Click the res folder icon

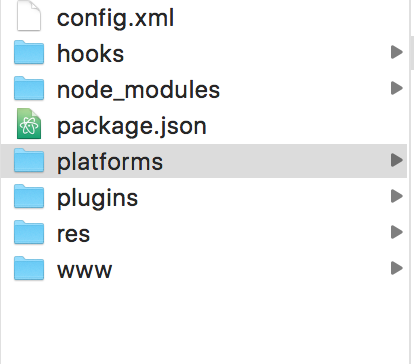pos(29,232)
